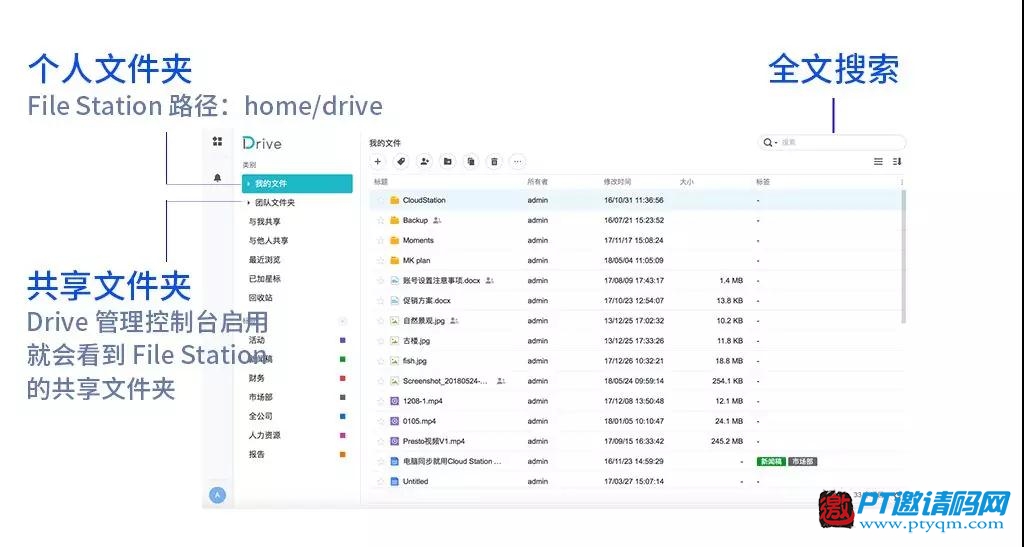Click the 标签 column header
The width and height of the screenshot is (1024, 547).
point(763,182)
